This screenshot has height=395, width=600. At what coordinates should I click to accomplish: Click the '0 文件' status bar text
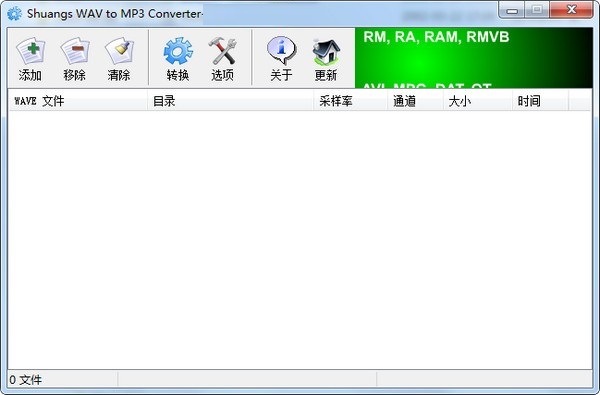point(26,380)
